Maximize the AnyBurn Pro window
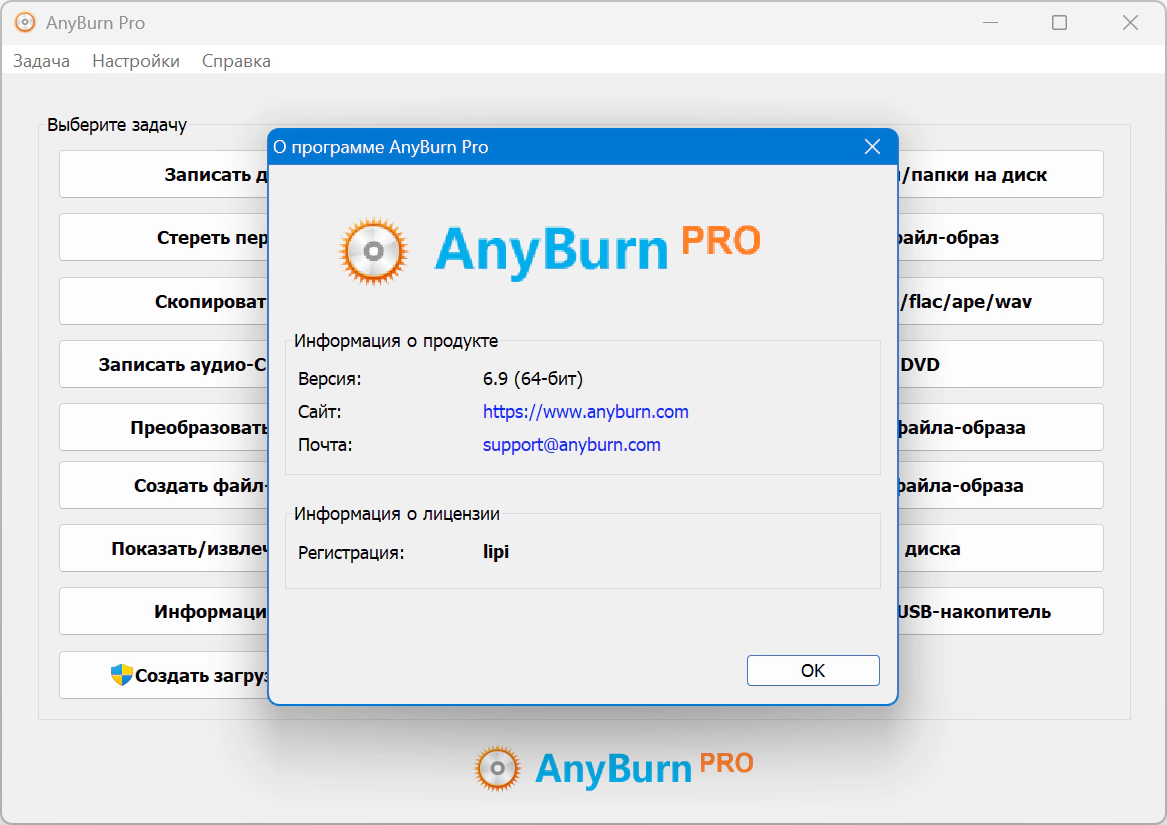Image resolution: width=1167 pixels, height=825 pixels. pyautogui.click(x=1059, y=23)
